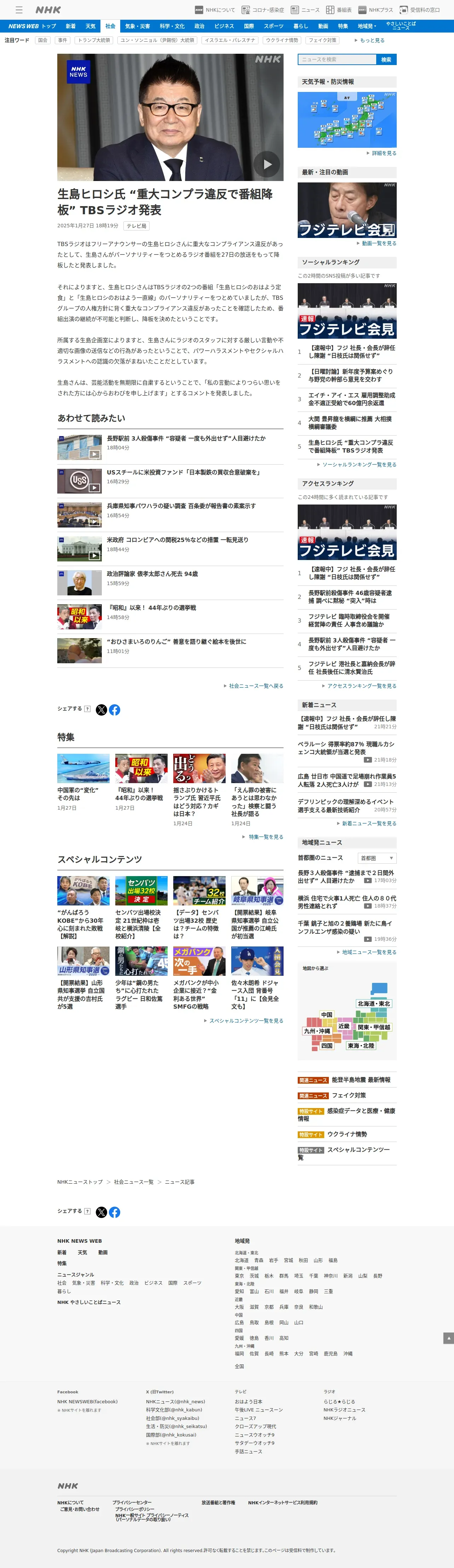
Task: Open 政治評論家 俵孝太郎さん死去 article
Action: (x=152, y=574)
